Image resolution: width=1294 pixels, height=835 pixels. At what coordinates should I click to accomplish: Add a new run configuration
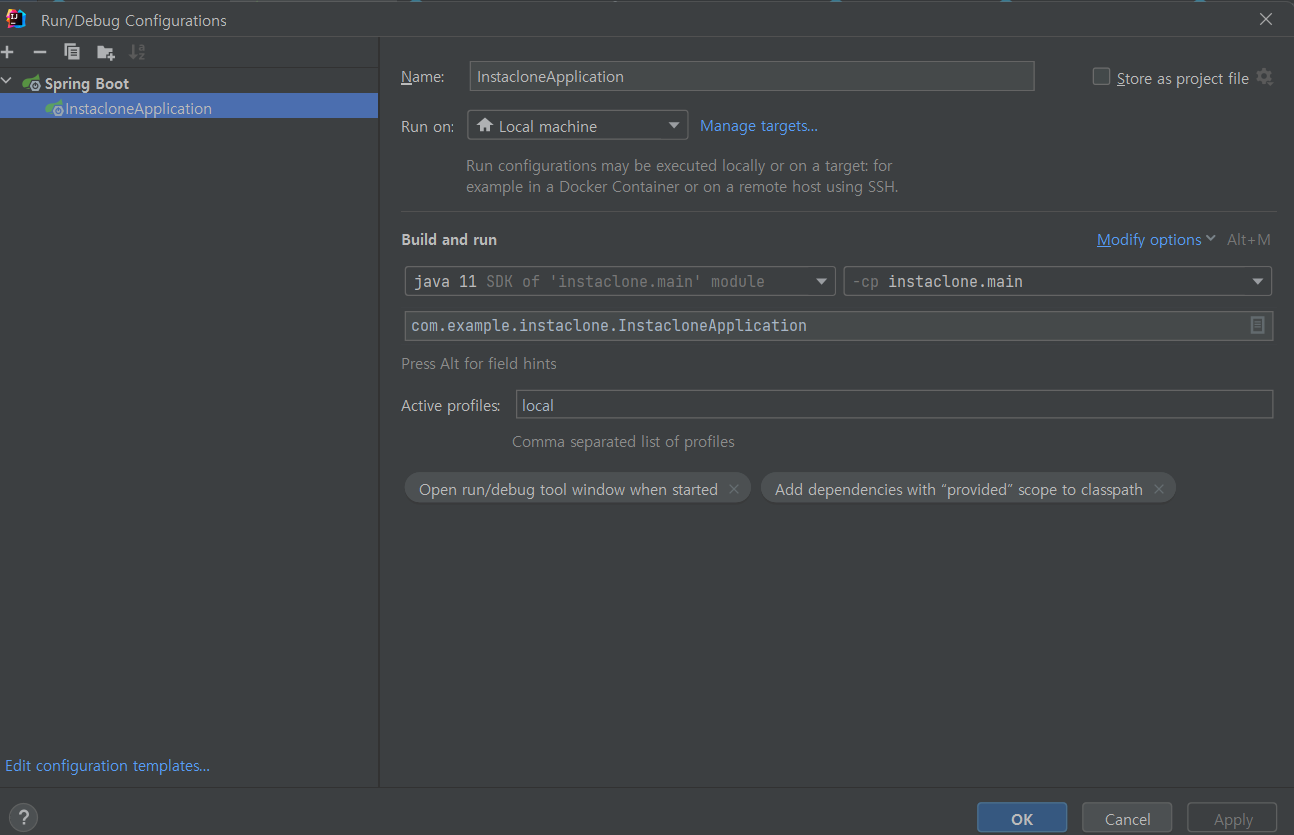click(x=7, y=52)
